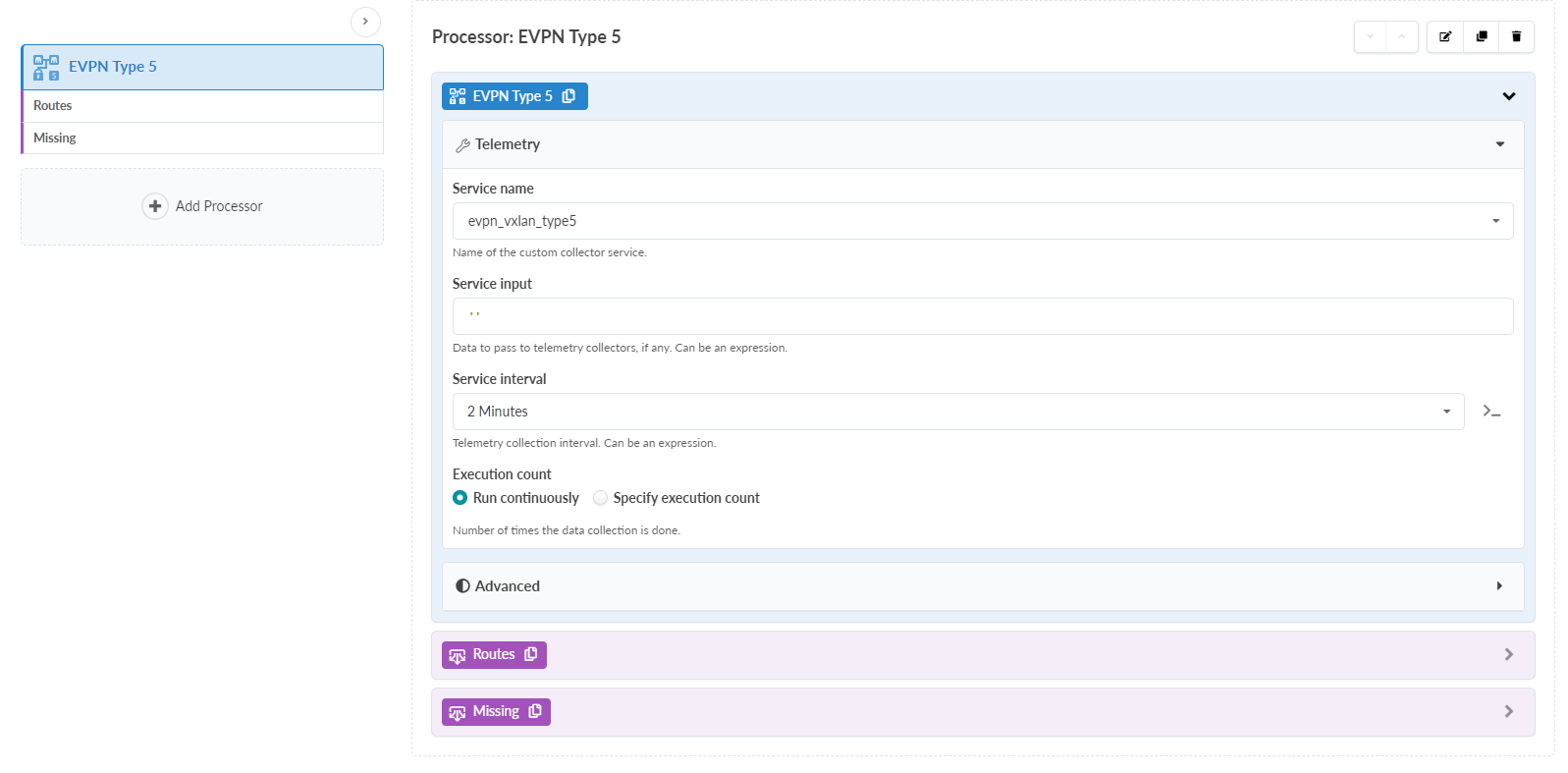The height and width of the screenshot is (773, 1568).
Task: Open expression editor beside Service interval
Action: point(1492,412)
